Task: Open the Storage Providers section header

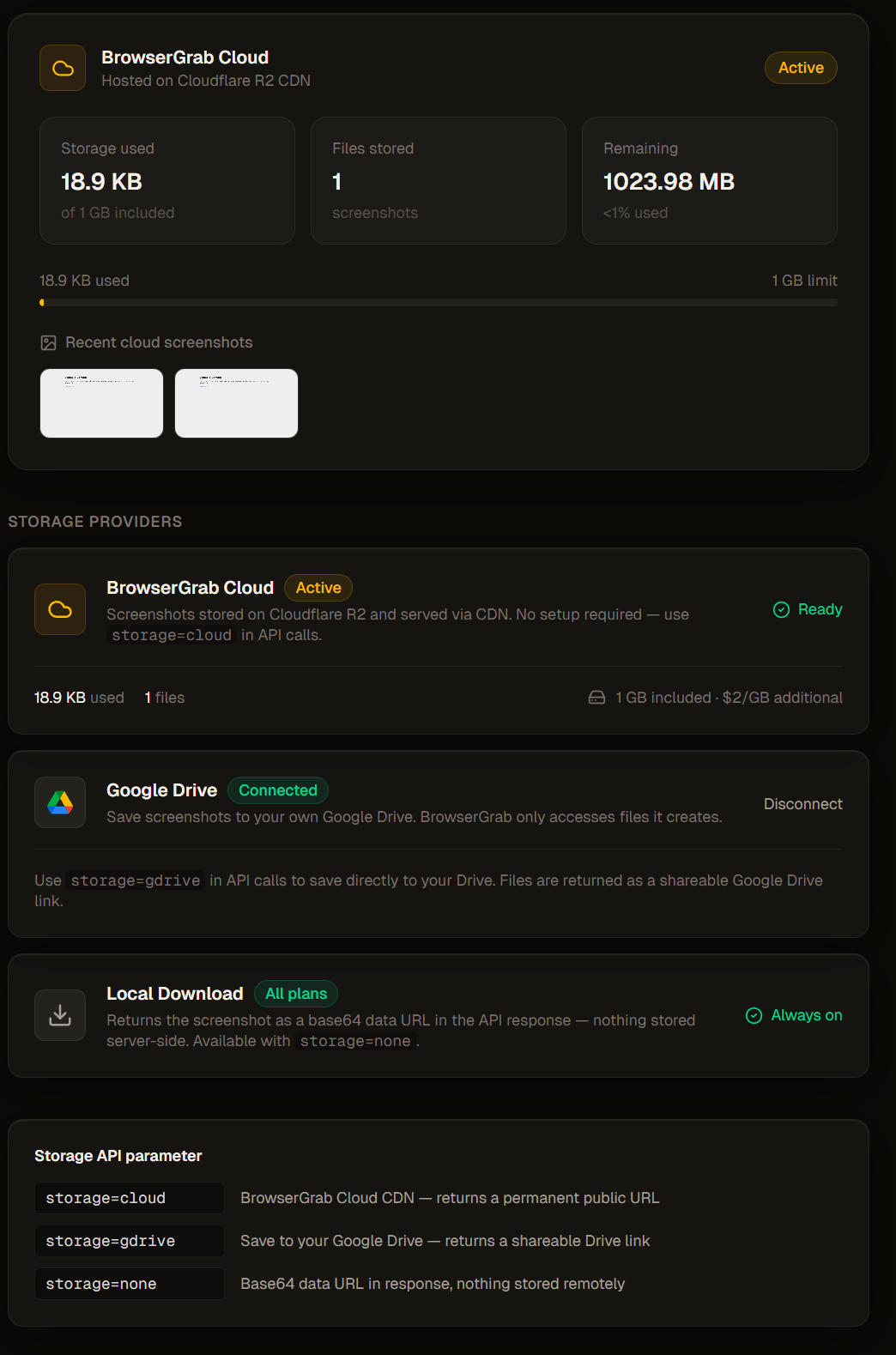Action: [95, 521]
